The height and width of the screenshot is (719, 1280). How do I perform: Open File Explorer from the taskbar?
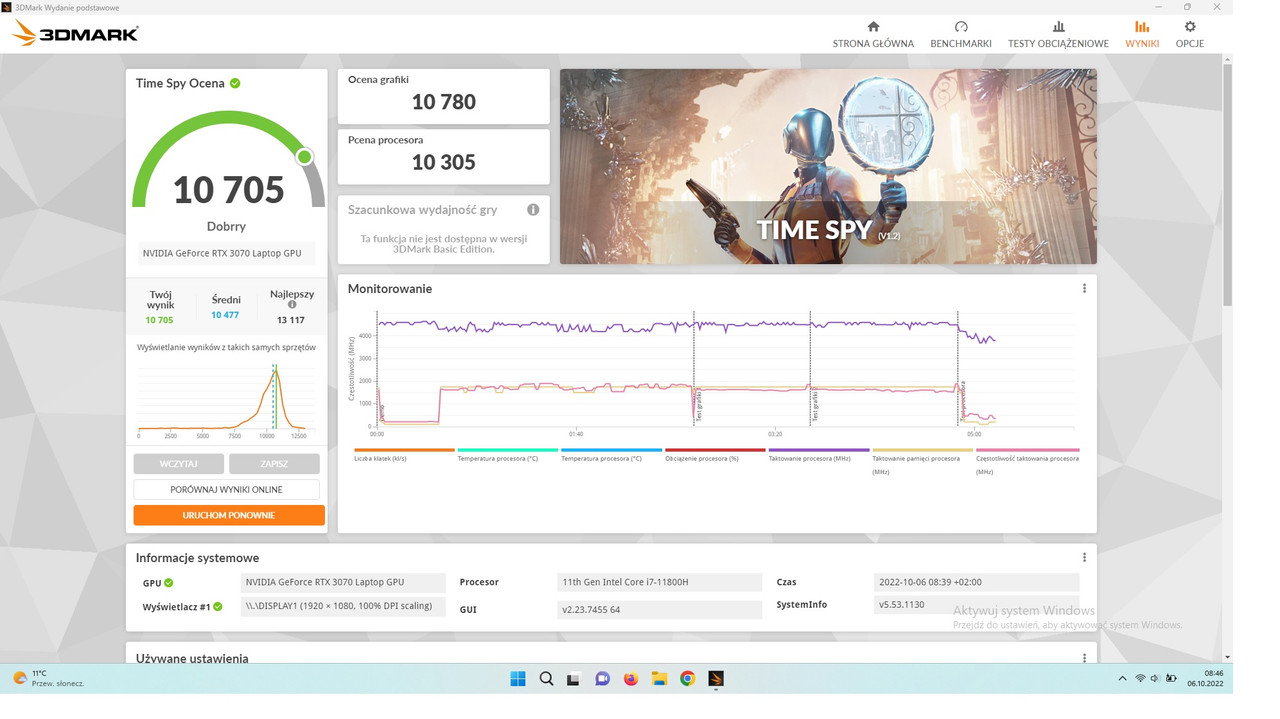pos(659,679)
